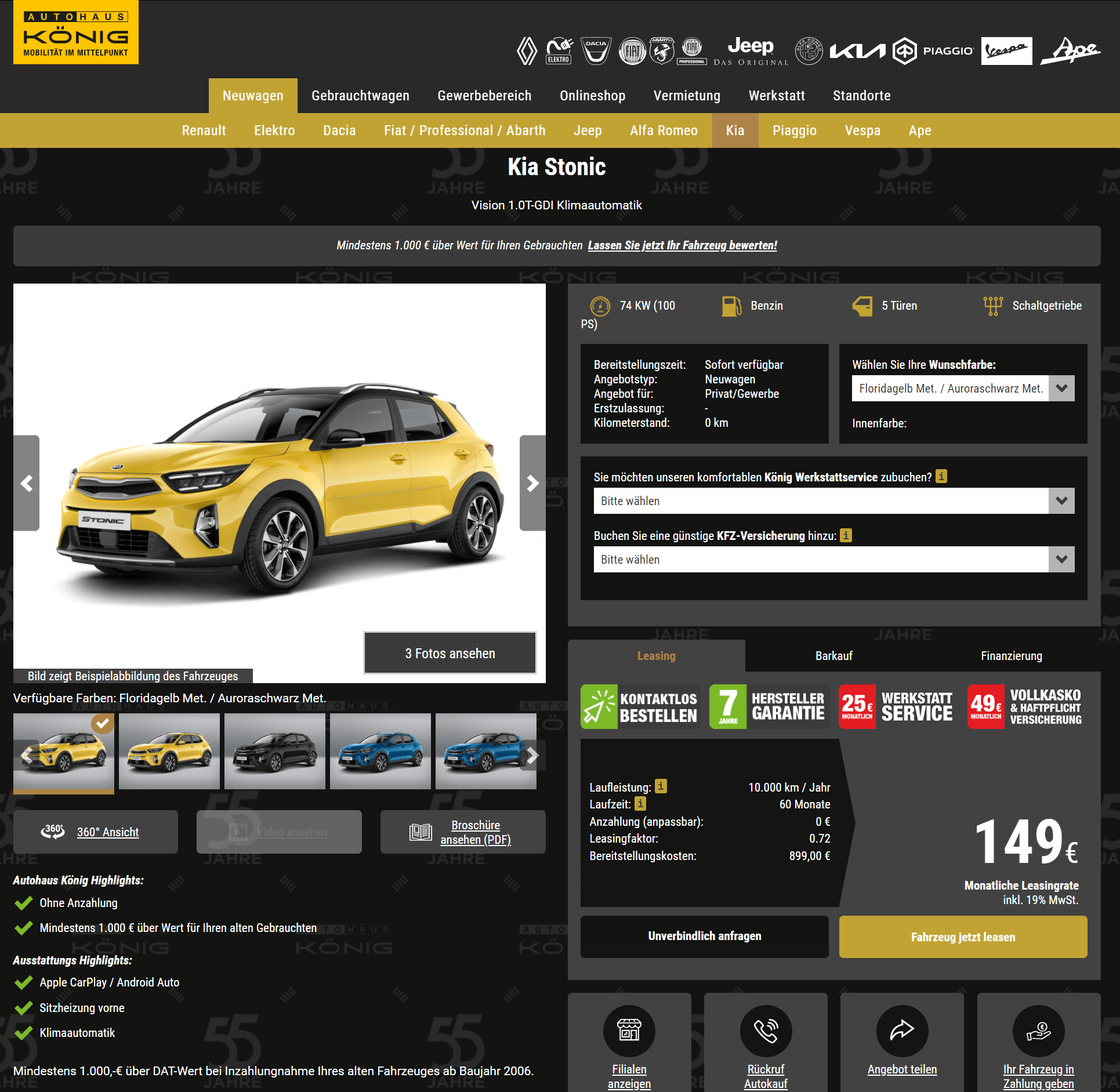
Task: Click the 7 Jahre Hersteller Garantie badge
Action: click(769, 706)
